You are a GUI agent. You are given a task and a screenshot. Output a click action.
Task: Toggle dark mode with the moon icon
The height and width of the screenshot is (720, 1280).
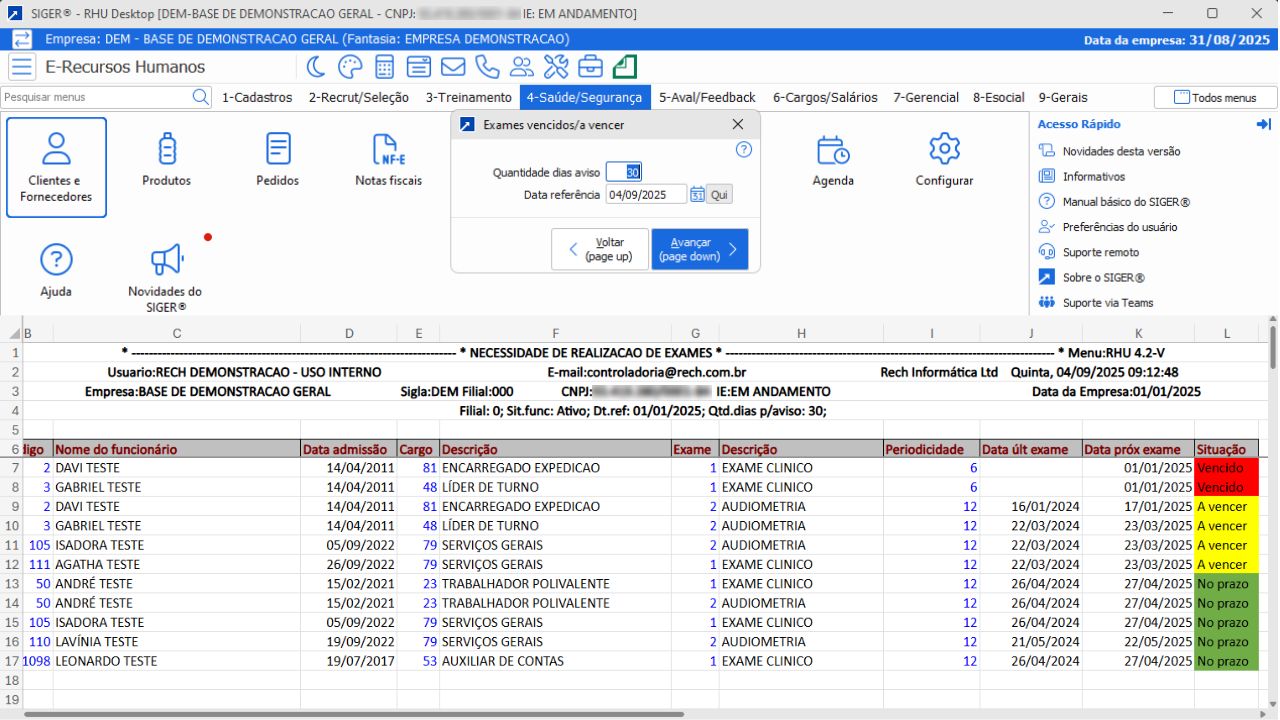[316, 67]
